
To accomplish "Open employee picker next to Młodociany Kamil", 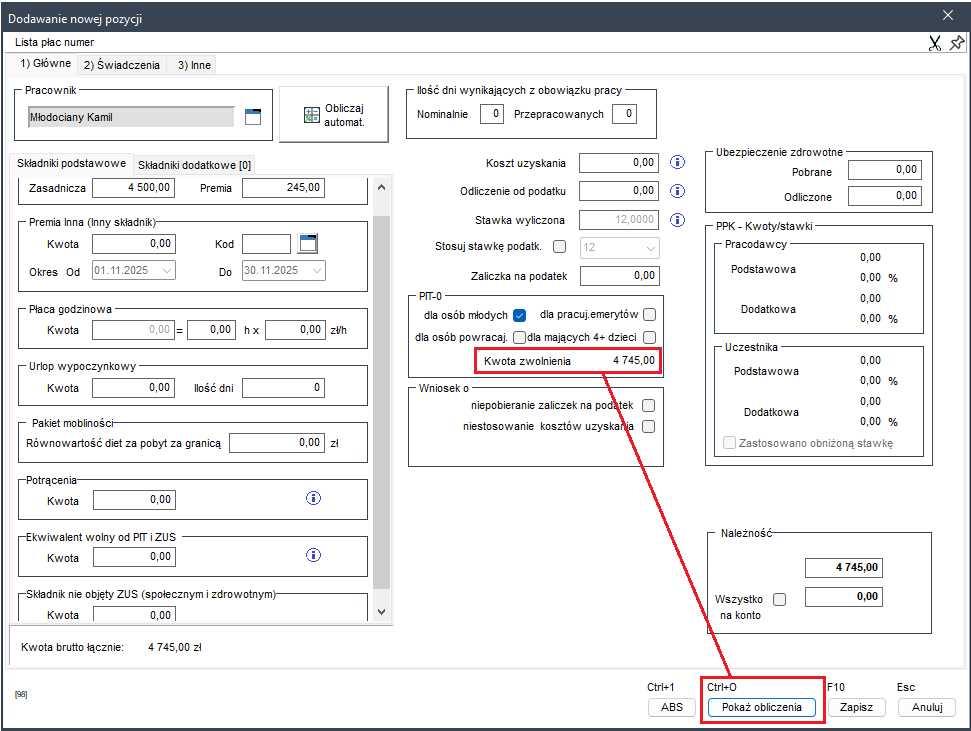I will 252,117.
